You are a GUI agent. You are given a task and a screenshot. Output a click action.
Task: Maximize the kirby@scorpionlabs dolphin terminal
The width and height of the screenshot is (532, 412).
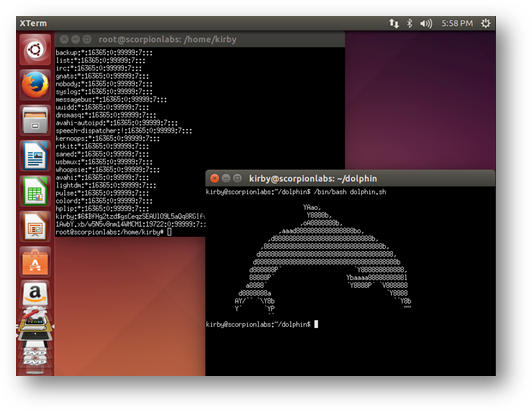[x=238, y=178]
